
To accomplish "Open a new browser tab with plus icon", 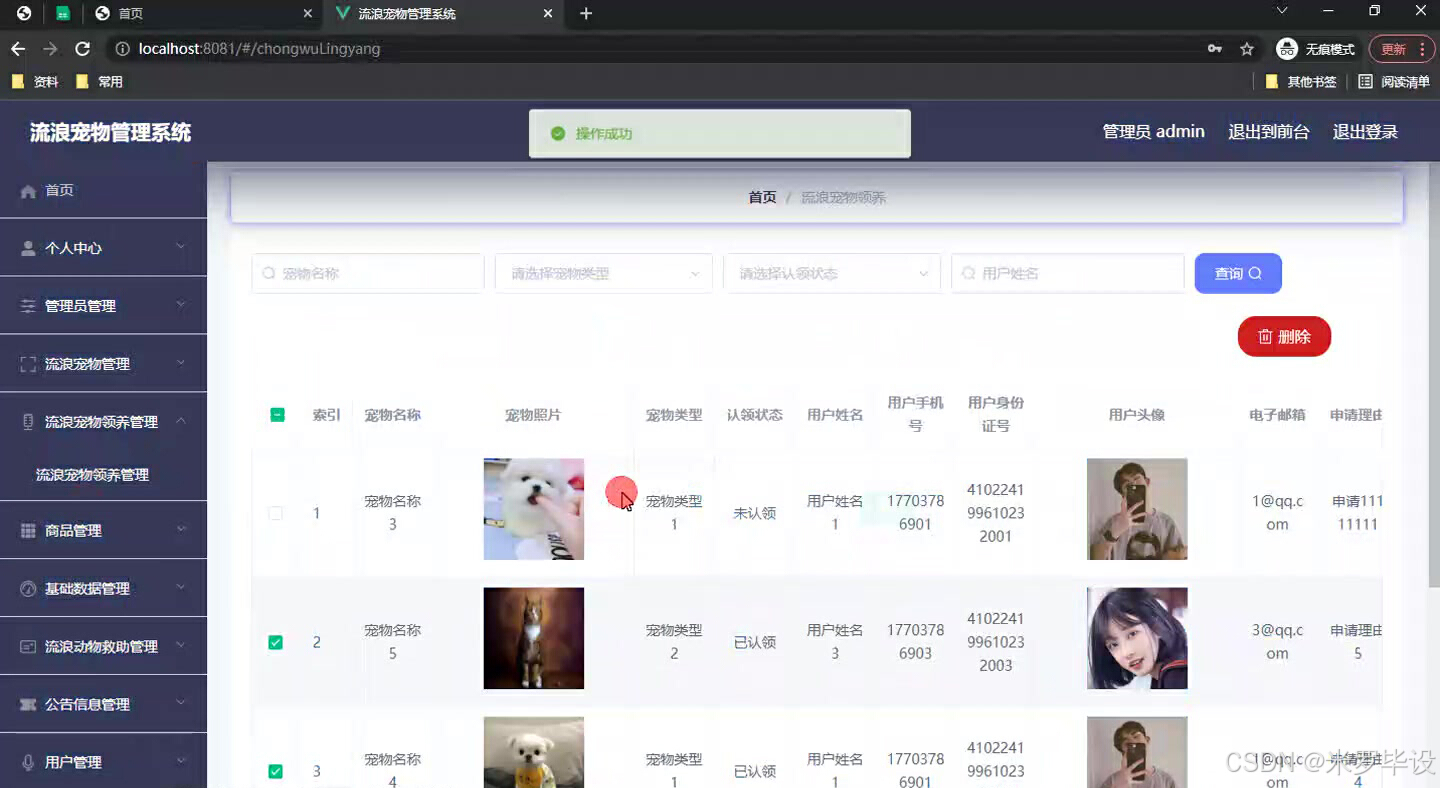I will (586, 14).
